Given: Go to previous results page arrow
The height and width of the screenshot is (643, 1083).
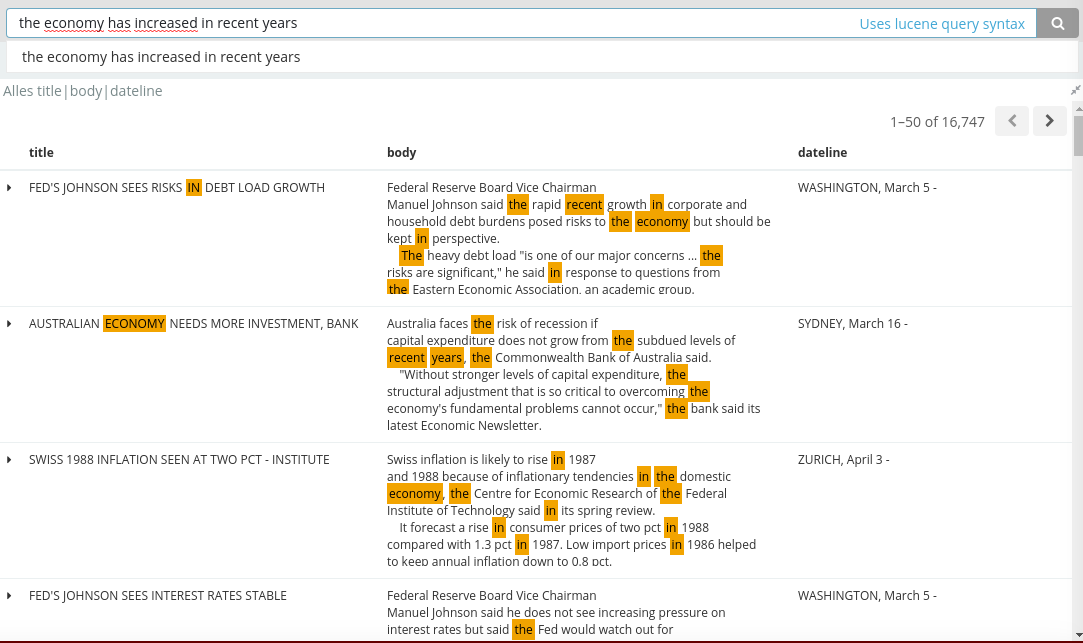Looking at the screenshot, I should coord(1012,121).
